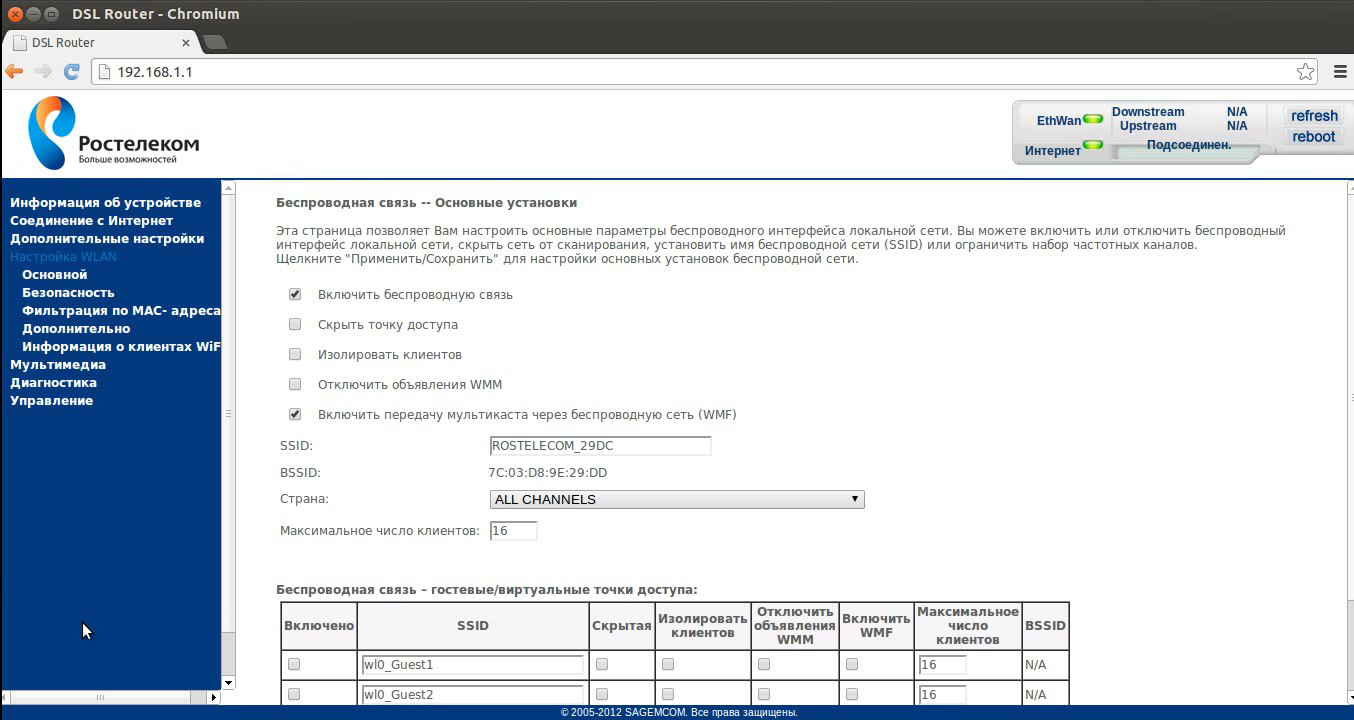Image resolution: width=1354 pixels, height=720 pixels.
Task: Open the Chromium hamburger menu
Action: [x=1340, y=72]
